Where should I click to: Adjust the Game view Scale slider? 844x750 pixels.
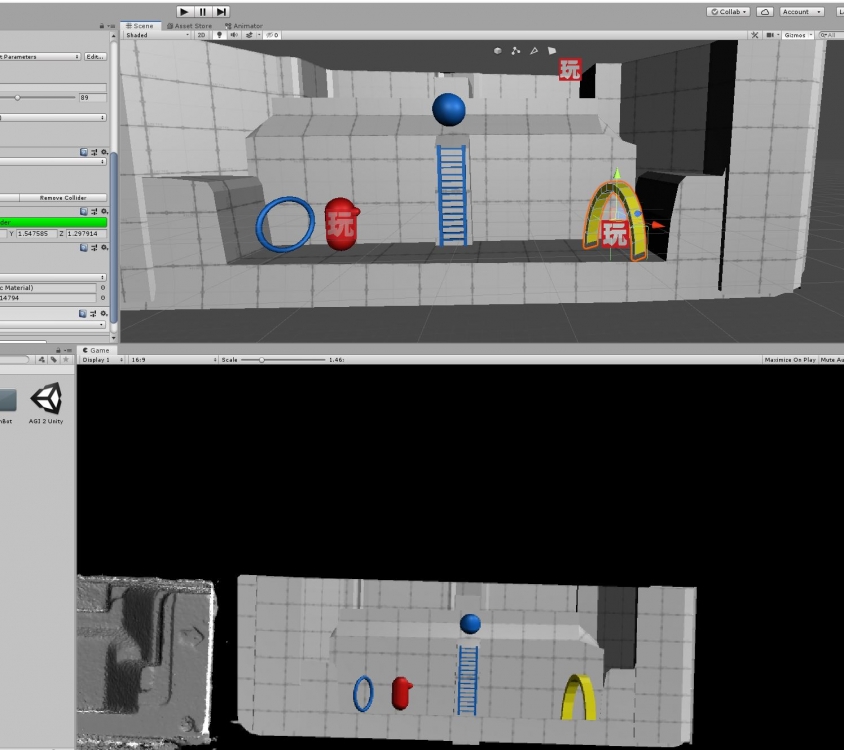262,359
